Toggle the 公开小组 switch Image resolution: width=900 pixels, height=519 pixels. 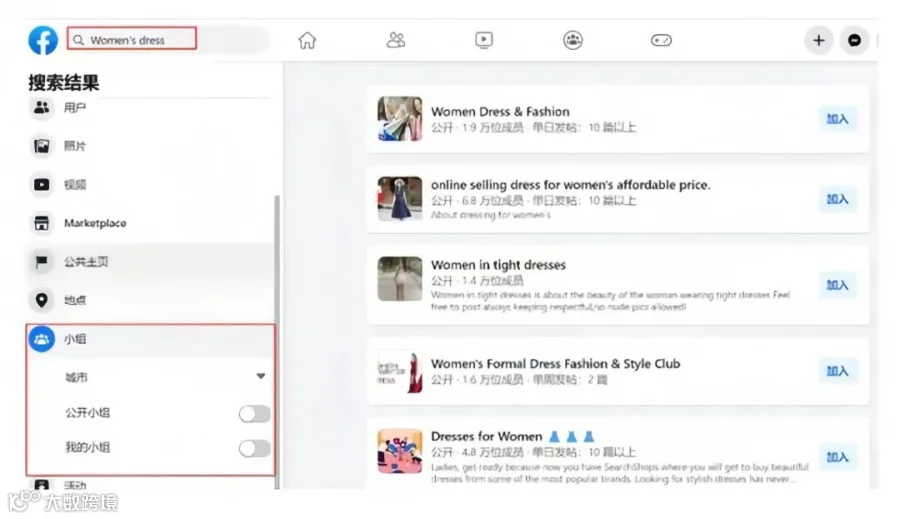(254, 413)
